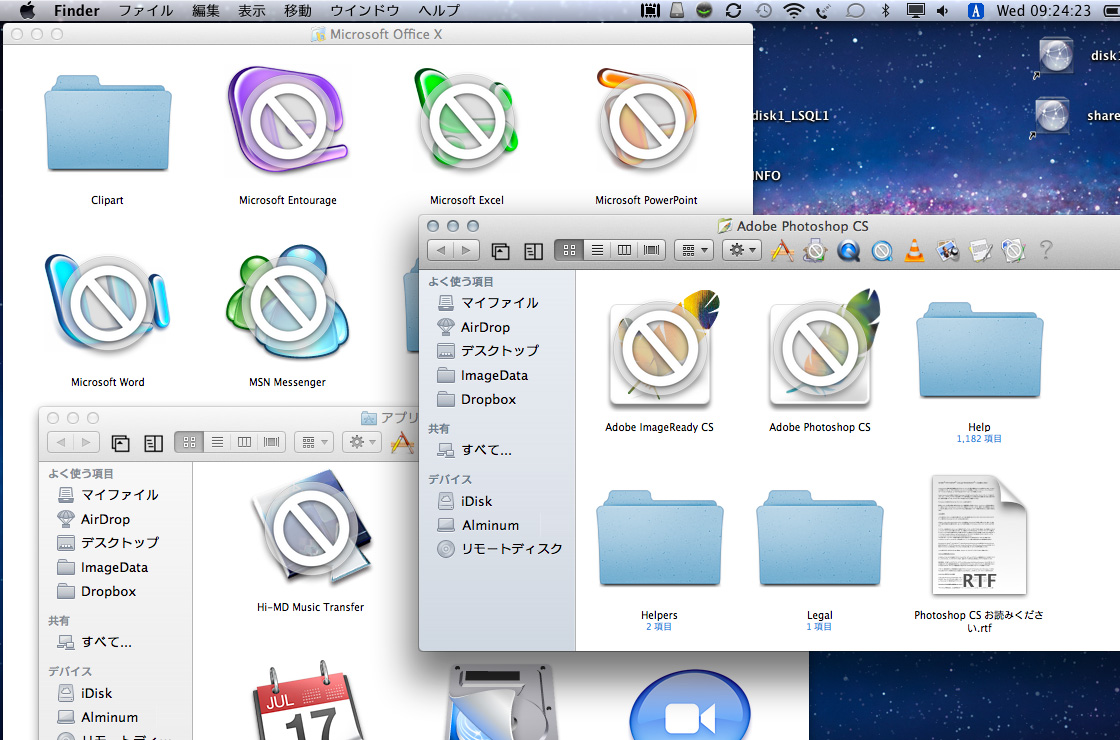The width and height of the screenshot is (1120, 740).
Task: Click the prohibited QuickTime icon in toolbar
Action: click(881, 251)
